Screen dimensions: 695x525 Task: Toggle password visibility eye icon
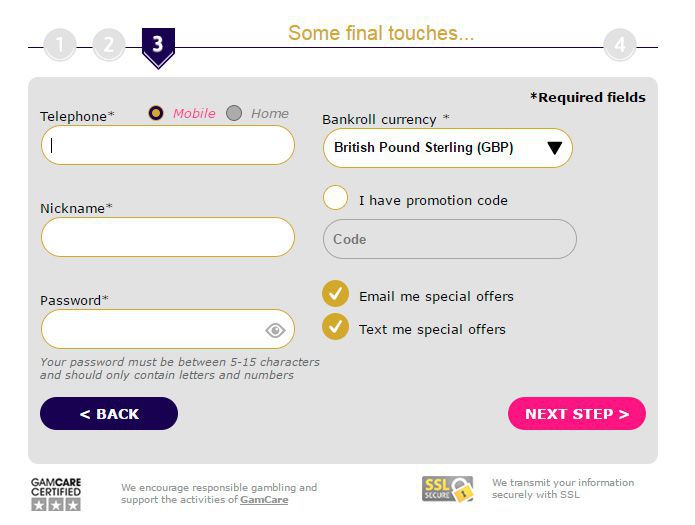pyautogui.click(x=275, y=330)
